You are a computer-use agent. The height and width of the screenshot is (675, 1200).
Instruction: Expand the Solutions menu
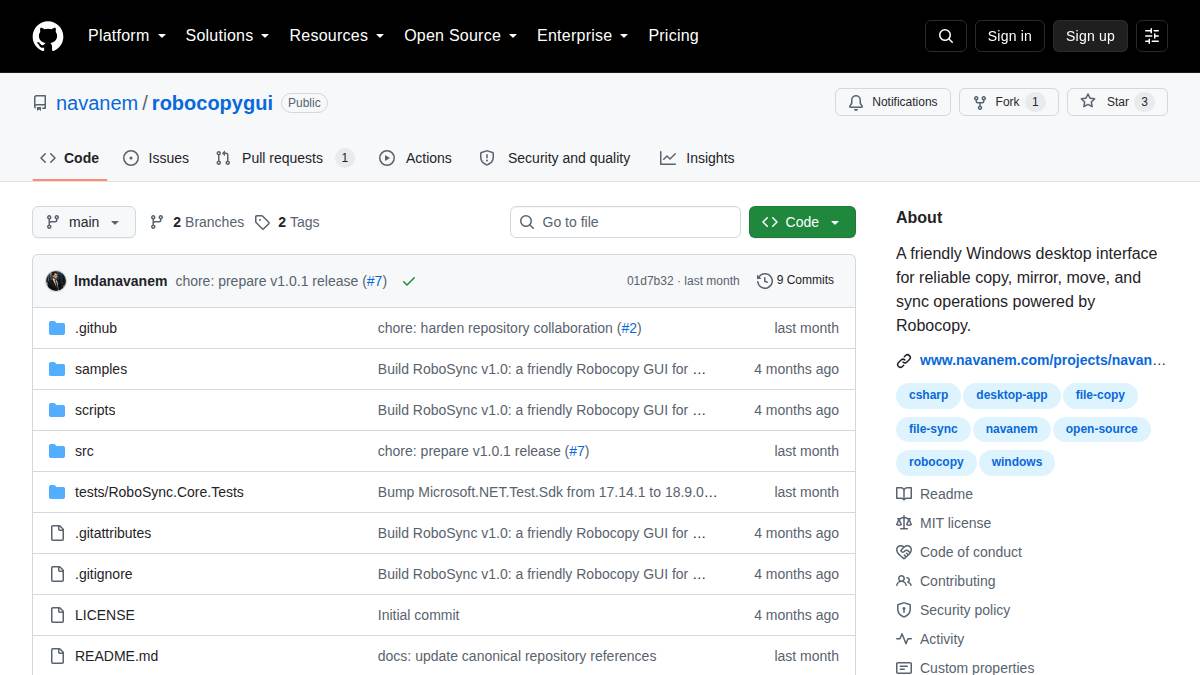click(x=228, y=36)
